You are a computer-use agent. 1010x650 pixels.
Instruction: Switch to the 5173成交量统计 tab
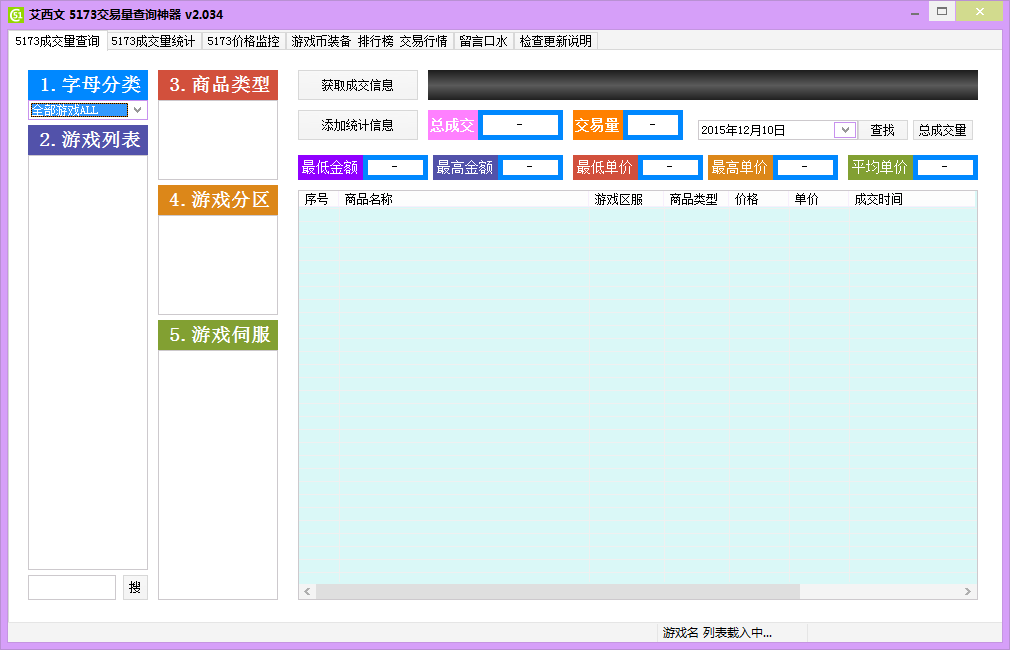click(x=153, y=41)
